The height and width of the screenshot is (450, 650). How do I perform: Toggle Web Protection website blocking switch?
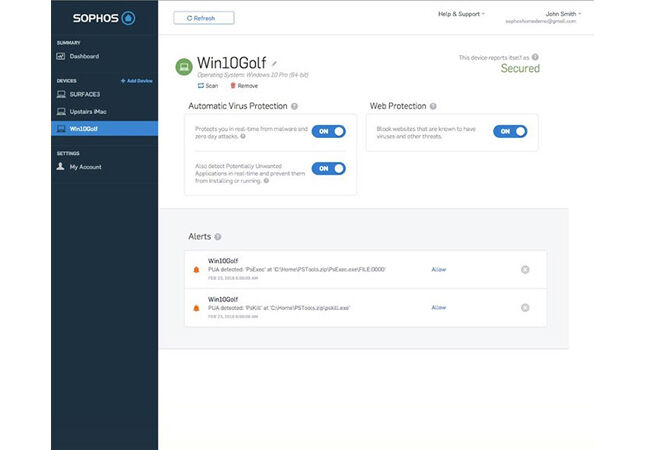point(510,132)
